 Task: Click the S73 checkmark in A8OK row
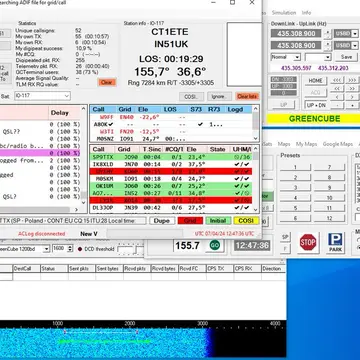pos(200,124)
